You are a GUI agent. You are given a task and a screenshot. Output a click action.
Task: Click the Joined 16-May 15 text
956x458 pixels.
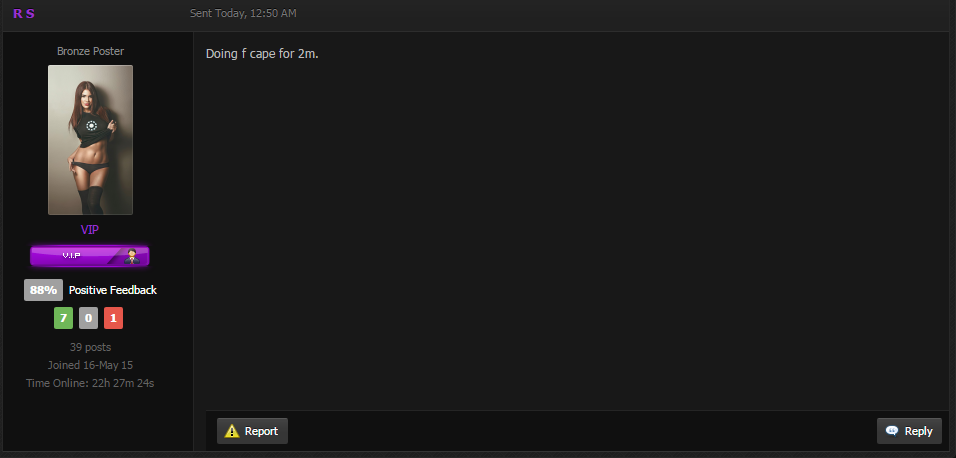point(90,365)
